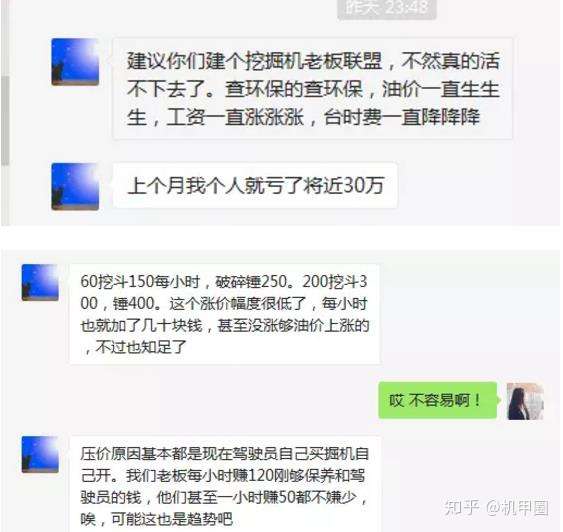Select the '60挖斗150每小时' price message bubble
This screenshot has height=532, width=563.
[225, 314]
